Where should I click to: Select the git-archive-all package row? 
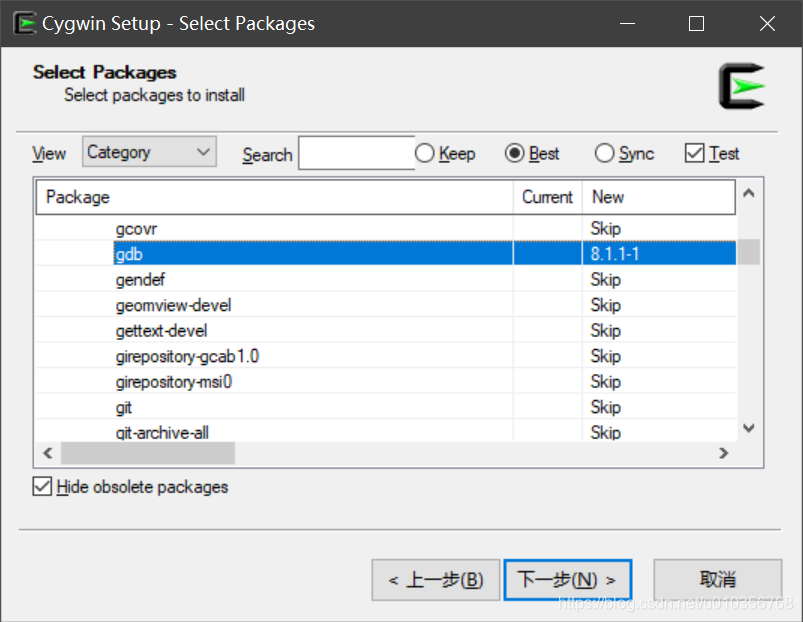[x=386, y=431]
